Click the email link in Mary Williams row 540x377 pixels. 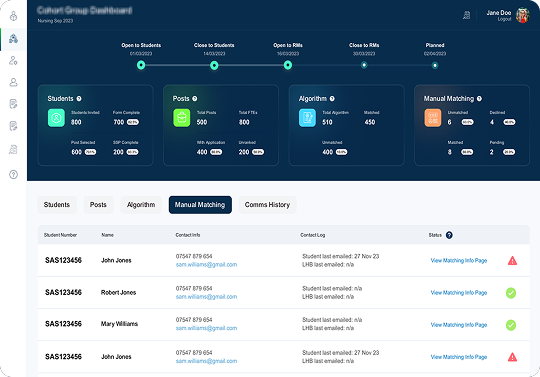click(206, 328)
